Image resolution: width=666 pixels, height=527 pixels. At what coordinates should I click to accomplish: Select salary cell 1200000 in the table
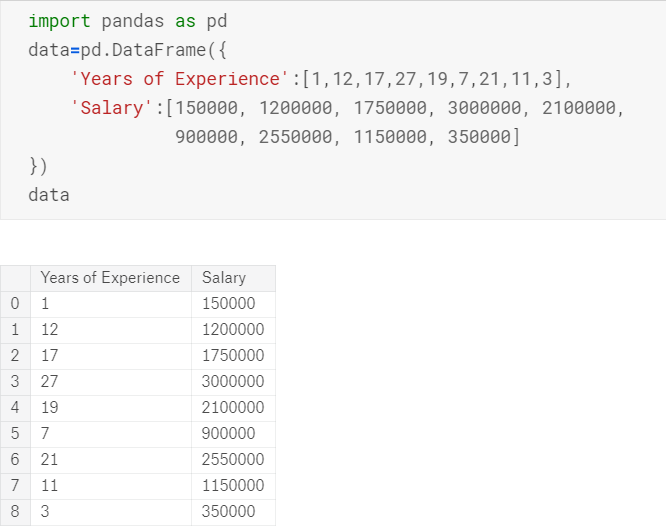[233, 330]
